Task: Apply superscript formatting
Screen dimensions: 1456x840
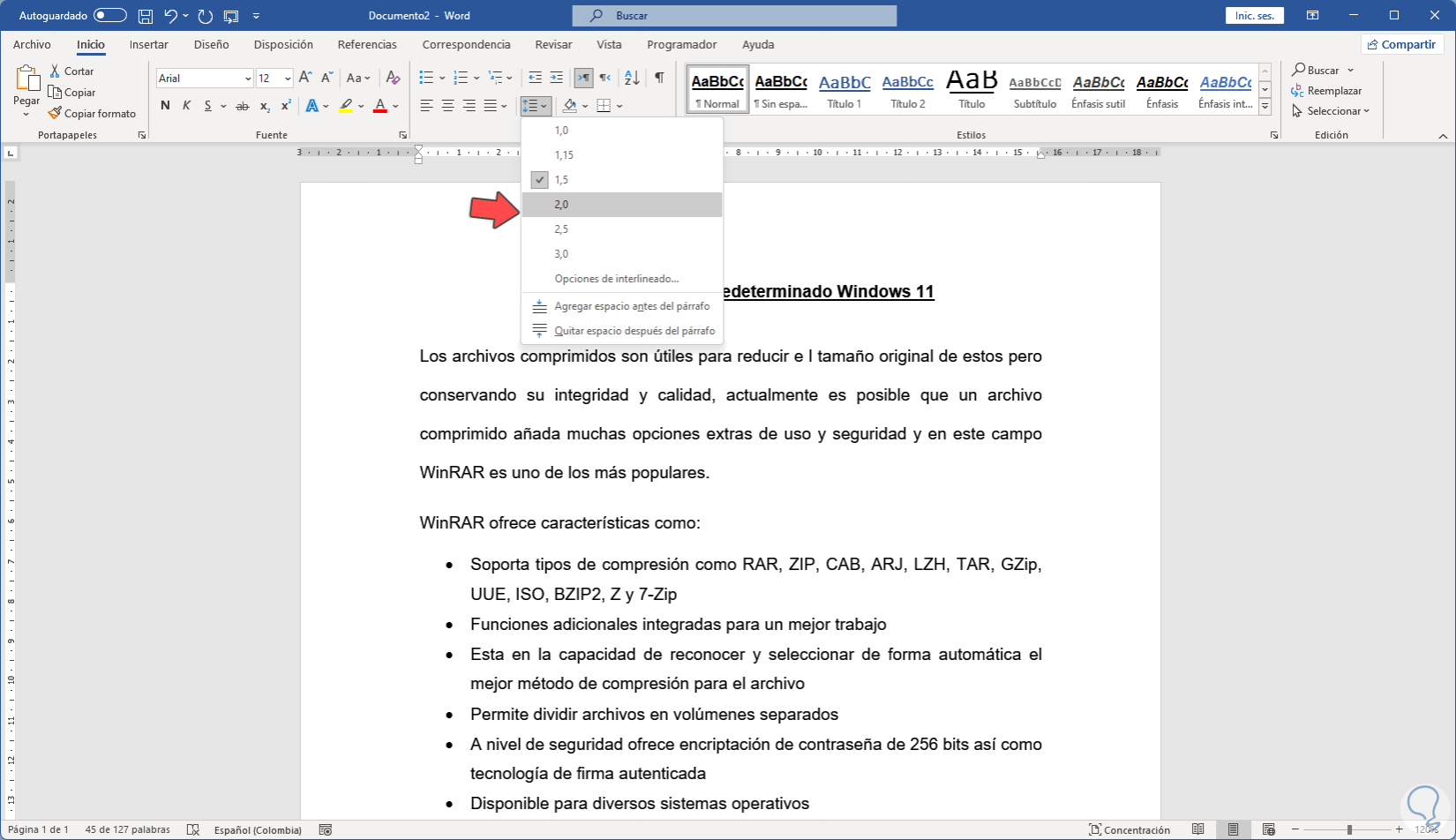Action: [x=286, y=106]
